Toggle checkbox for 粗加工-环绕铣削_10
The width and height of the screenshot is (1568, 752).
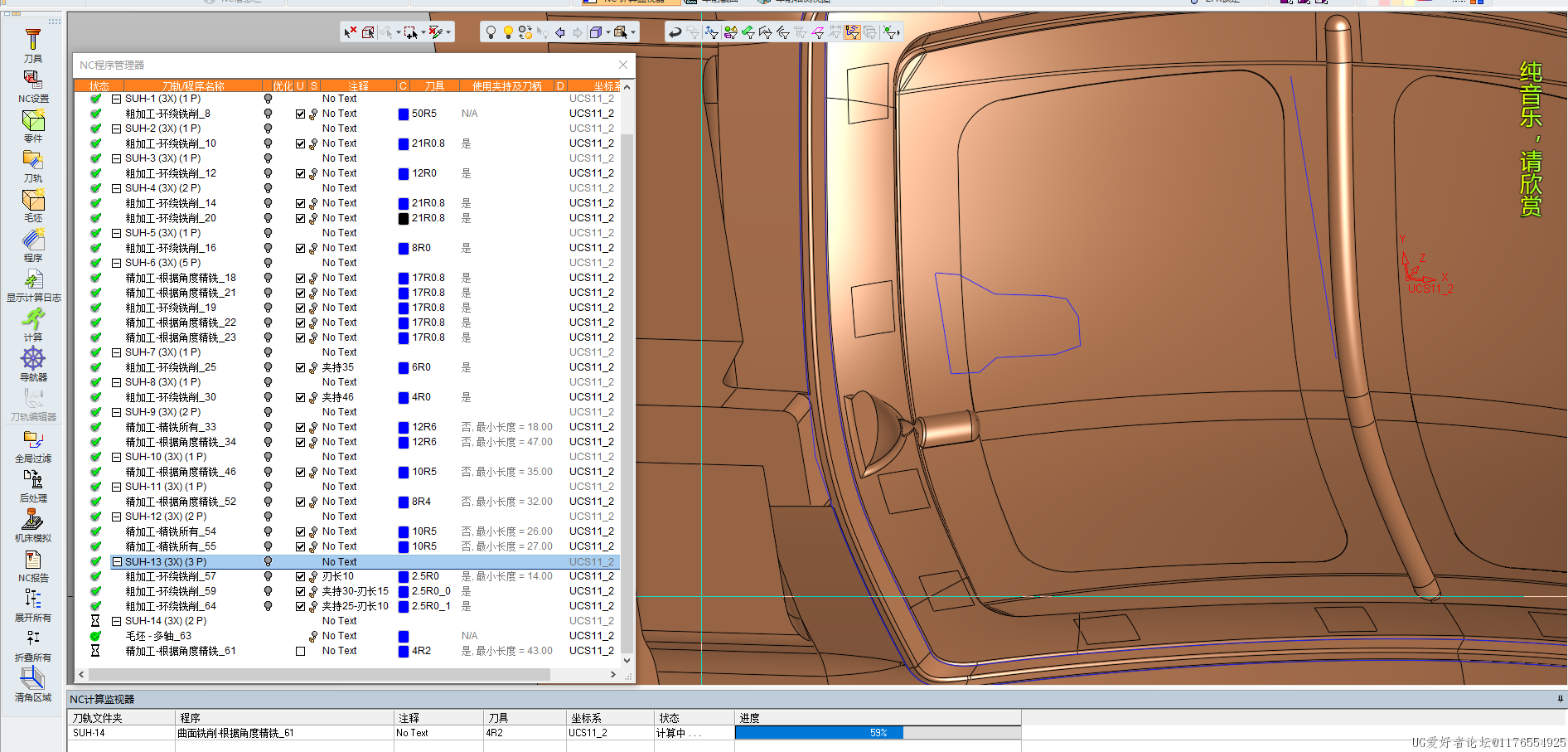(300, 143)
